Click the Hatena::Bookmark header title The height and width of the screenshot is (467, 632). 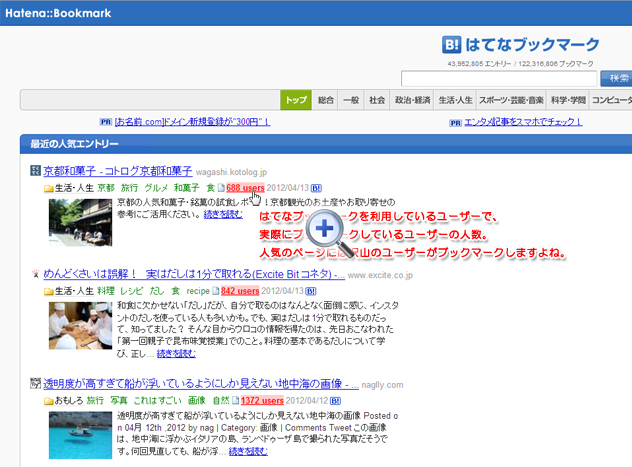pyautogui.click(x=58, y=13)
